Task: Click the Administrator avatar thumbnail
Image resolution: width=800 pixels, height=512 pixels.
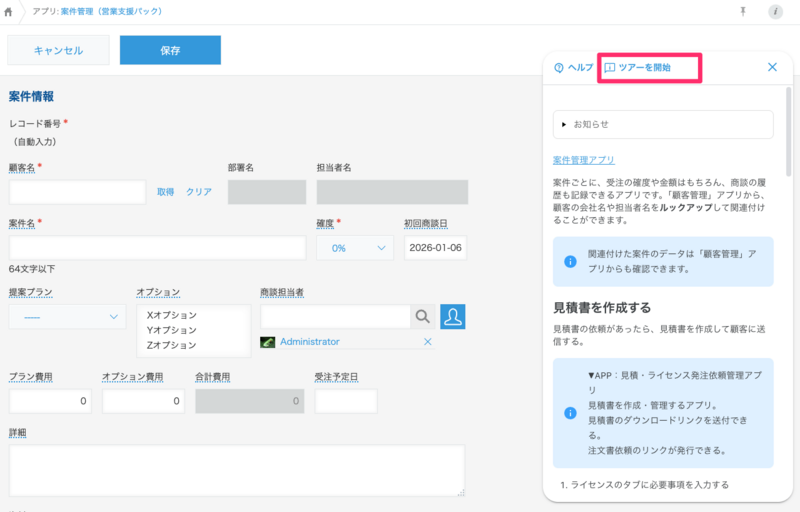Action: 267,342
